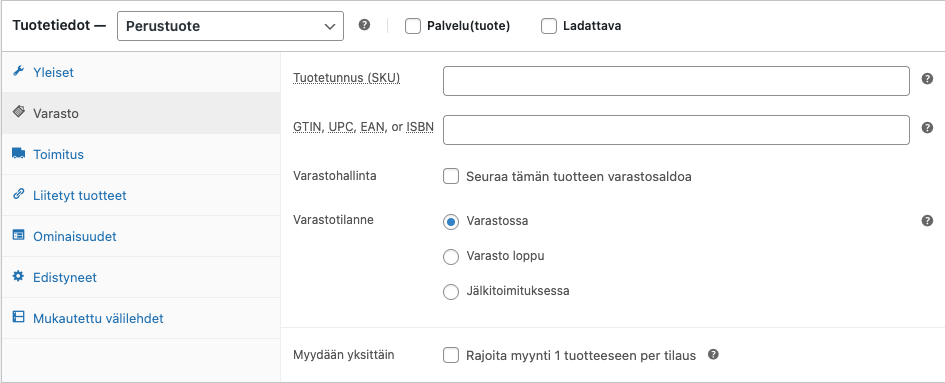Click the tag icon beside Varasto
The height and width of the screenshot is (383, 945).
click(19, 112)
